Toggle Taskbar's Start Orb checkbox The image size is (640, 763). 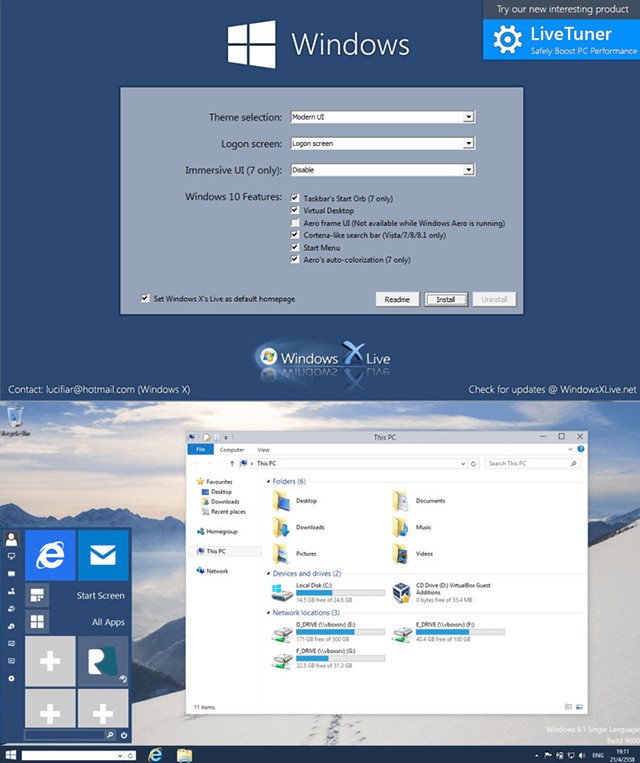[x=294, y=198]
